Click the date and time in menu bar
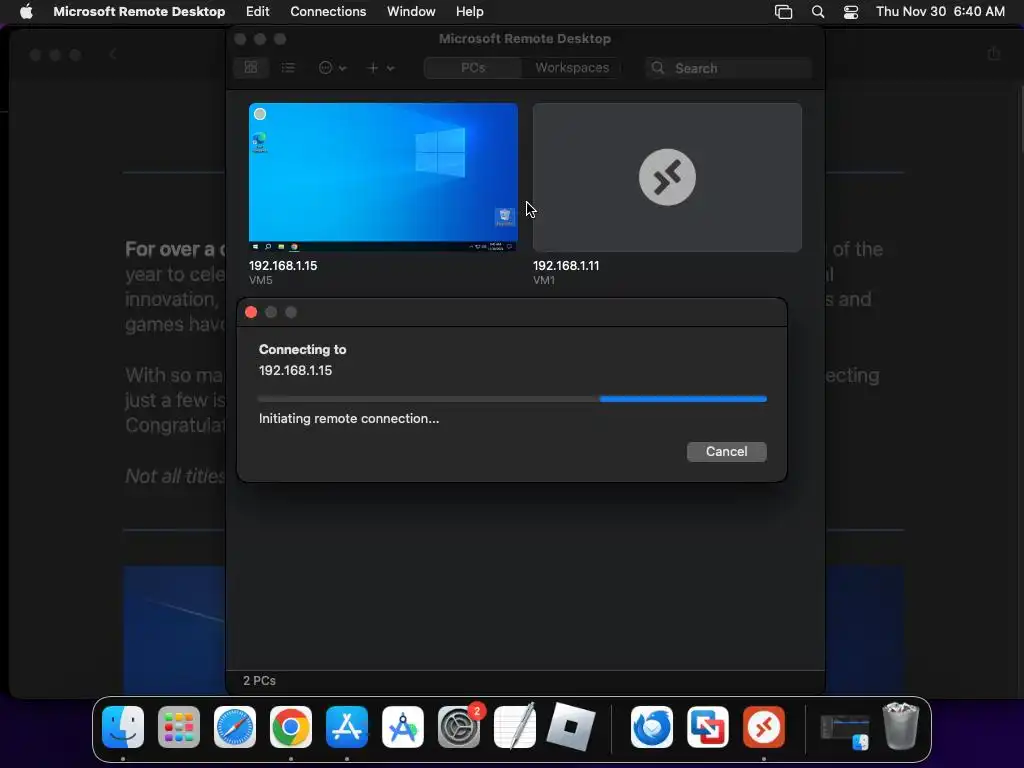Screen dimensions: 1024x768 pyautogui.click(x=940, y=11)
